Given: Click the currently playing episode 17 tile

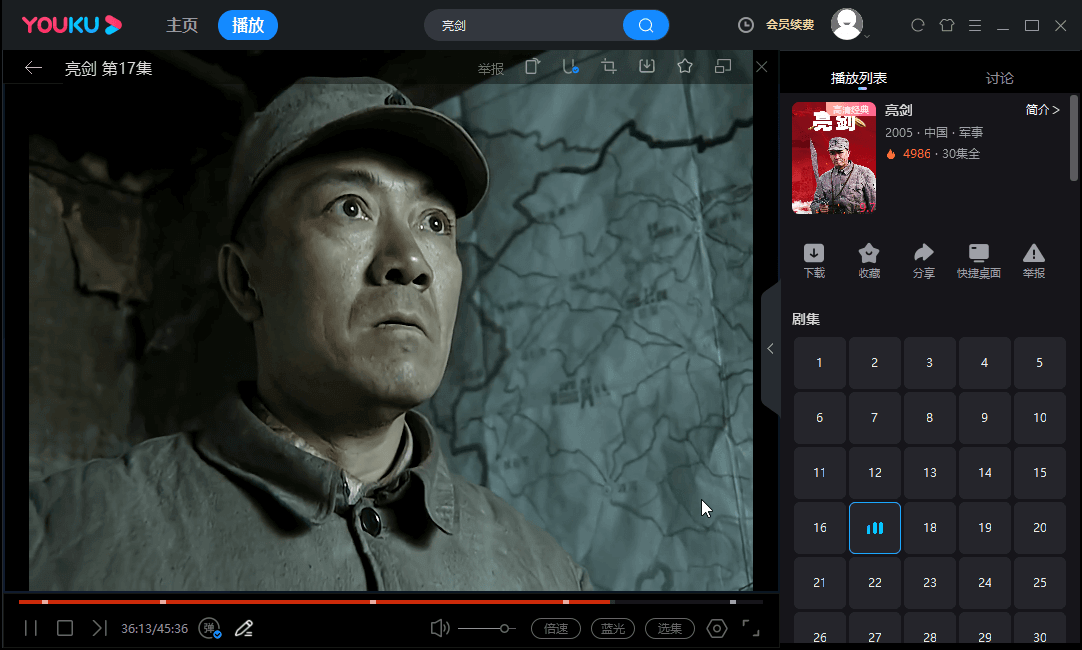Looking at the screenshot, I should [x=875, y=528].
